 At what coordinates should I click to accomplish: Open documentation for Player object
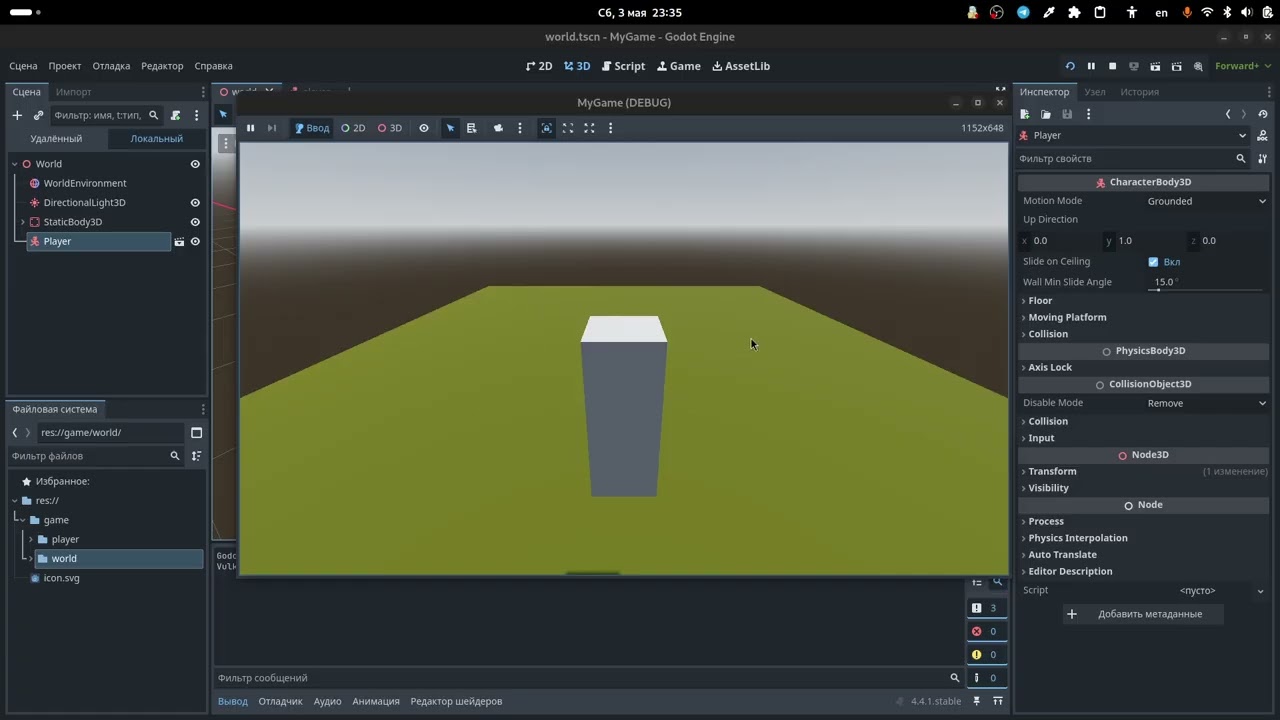(1263, 135)
